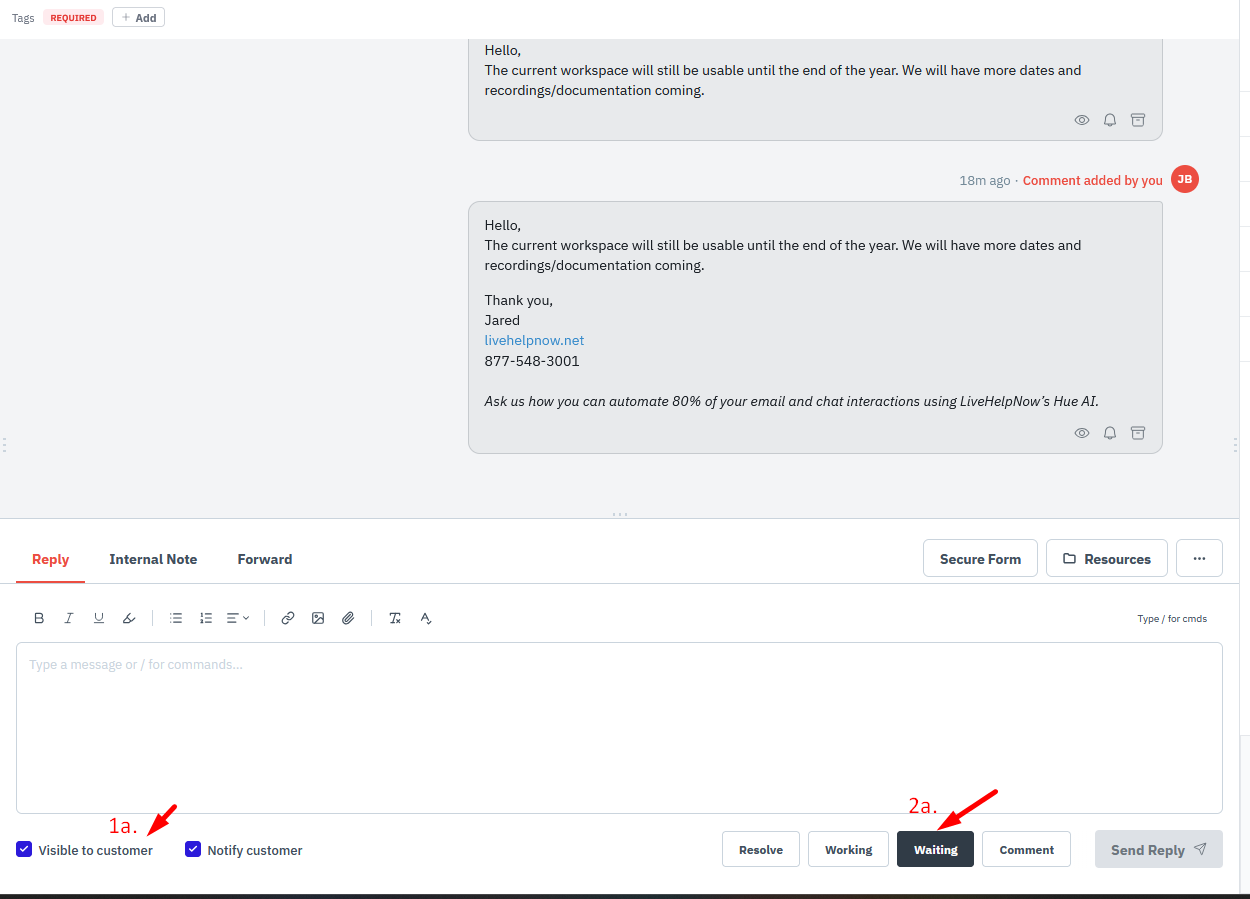Uncheck the Visible to customer checkbox
Viewport: 1250px width, 899px height.
24,849
